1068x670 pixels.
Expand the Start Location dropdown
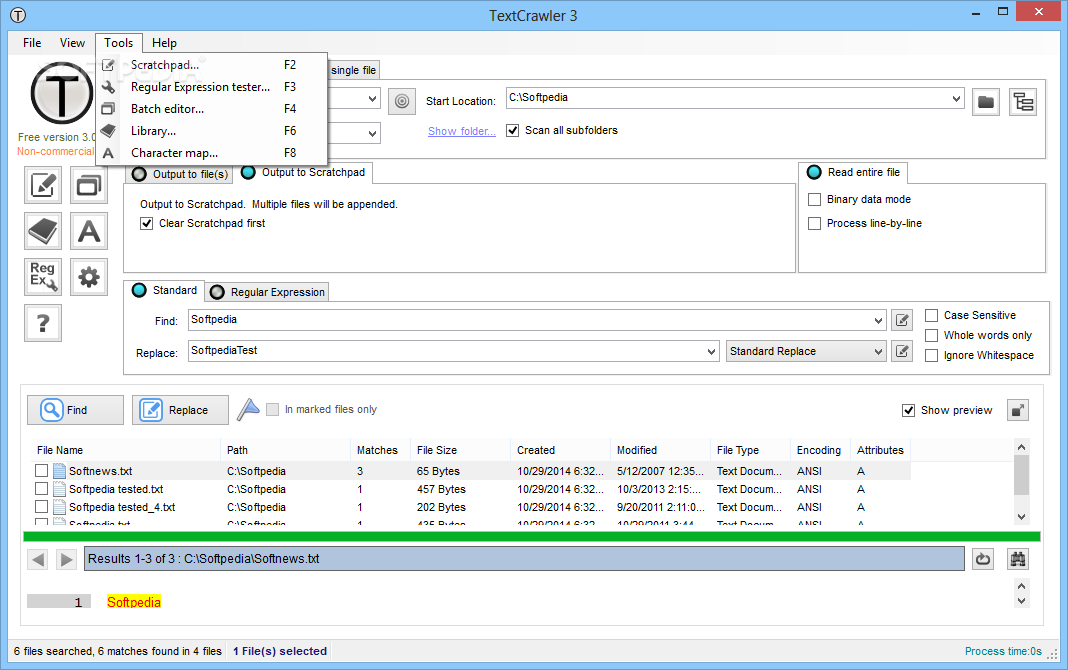(956, 99)
